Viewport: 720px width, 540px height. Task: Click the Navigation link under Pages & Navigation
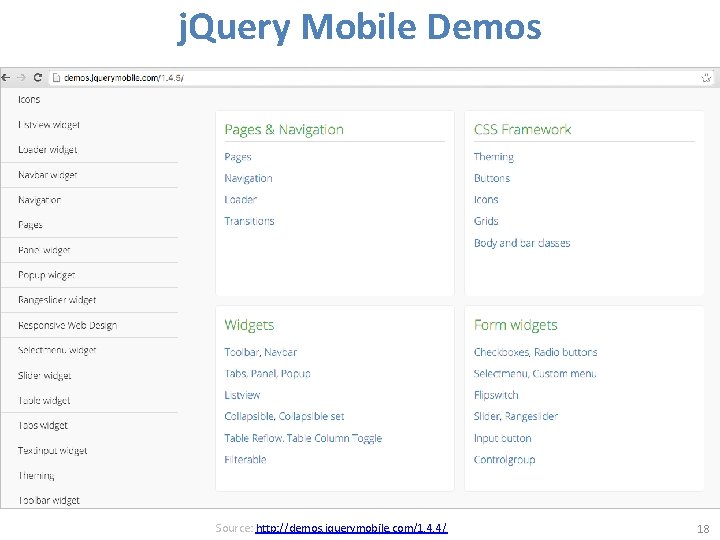tap(248, 178)
